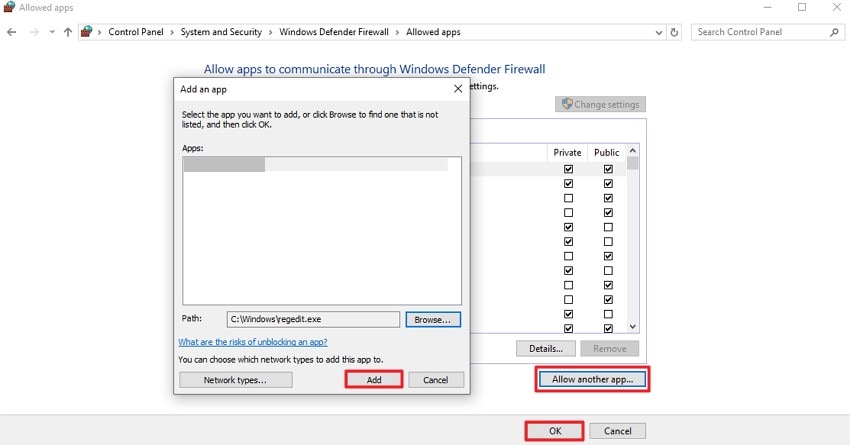Screen dimensions: 850x445
Task: Navigate to Control Panel breadcrumb
Action: pyautogui.click(x=136, y=32)
